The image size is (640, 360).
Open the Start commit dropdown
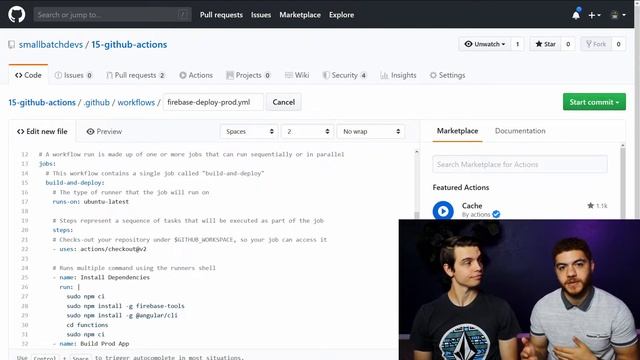tap(594, 102)
